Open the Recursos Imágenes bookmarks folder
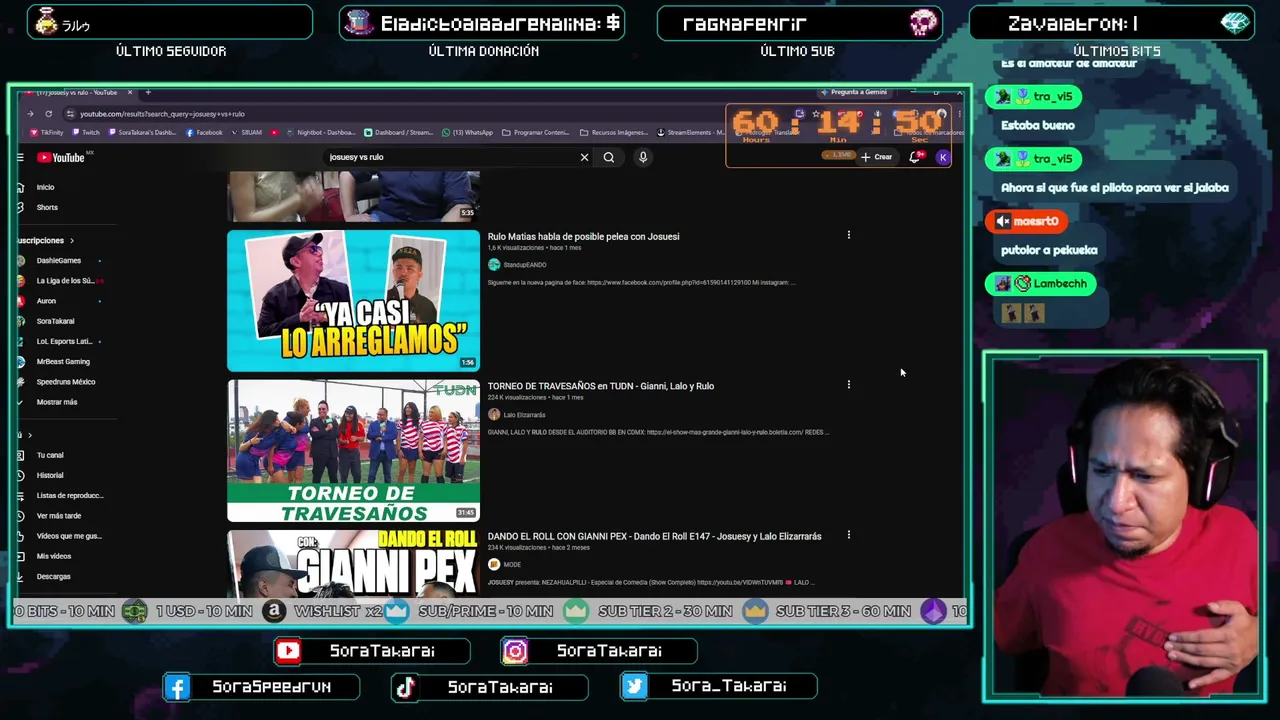Image resolution: width=1280 pixels, height=720 pixels. [613, 132]
